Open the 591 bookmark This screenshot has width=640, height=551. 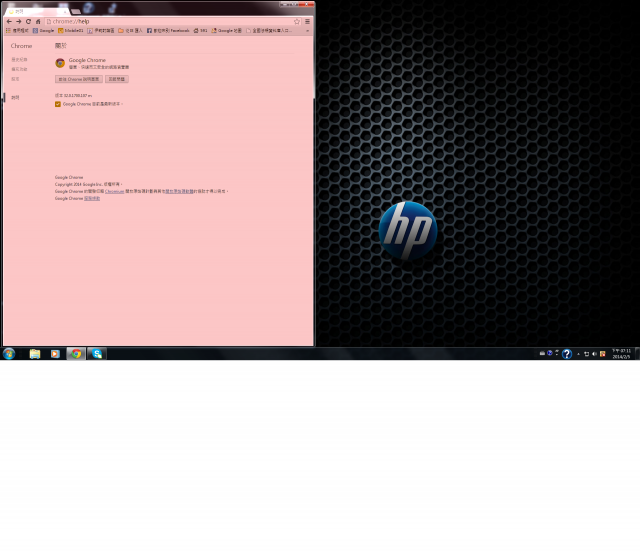tap(200, 30)
